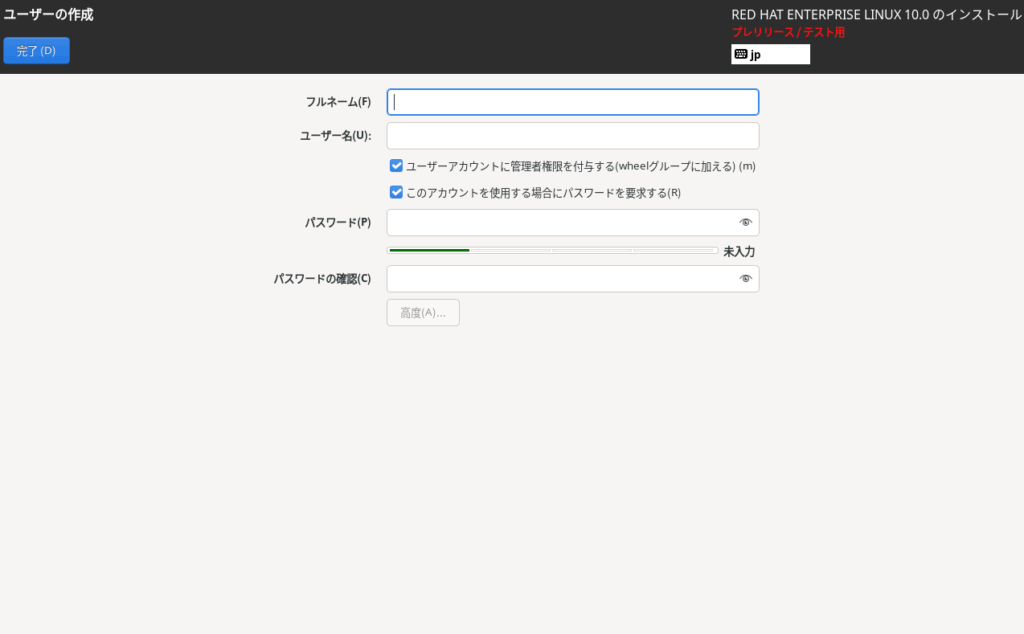Toggle the require password checkbox

397,193
